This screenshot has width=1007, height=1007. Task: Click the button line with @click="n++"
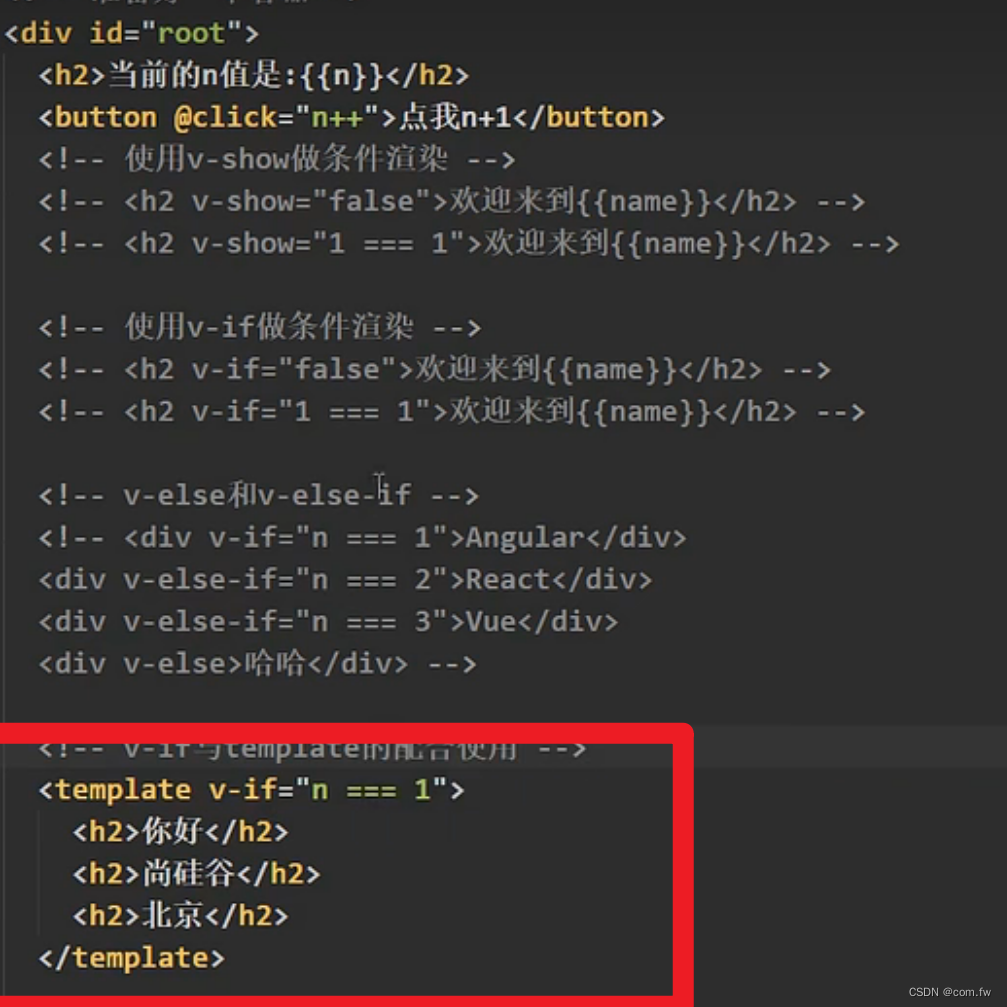click(351, 118)
